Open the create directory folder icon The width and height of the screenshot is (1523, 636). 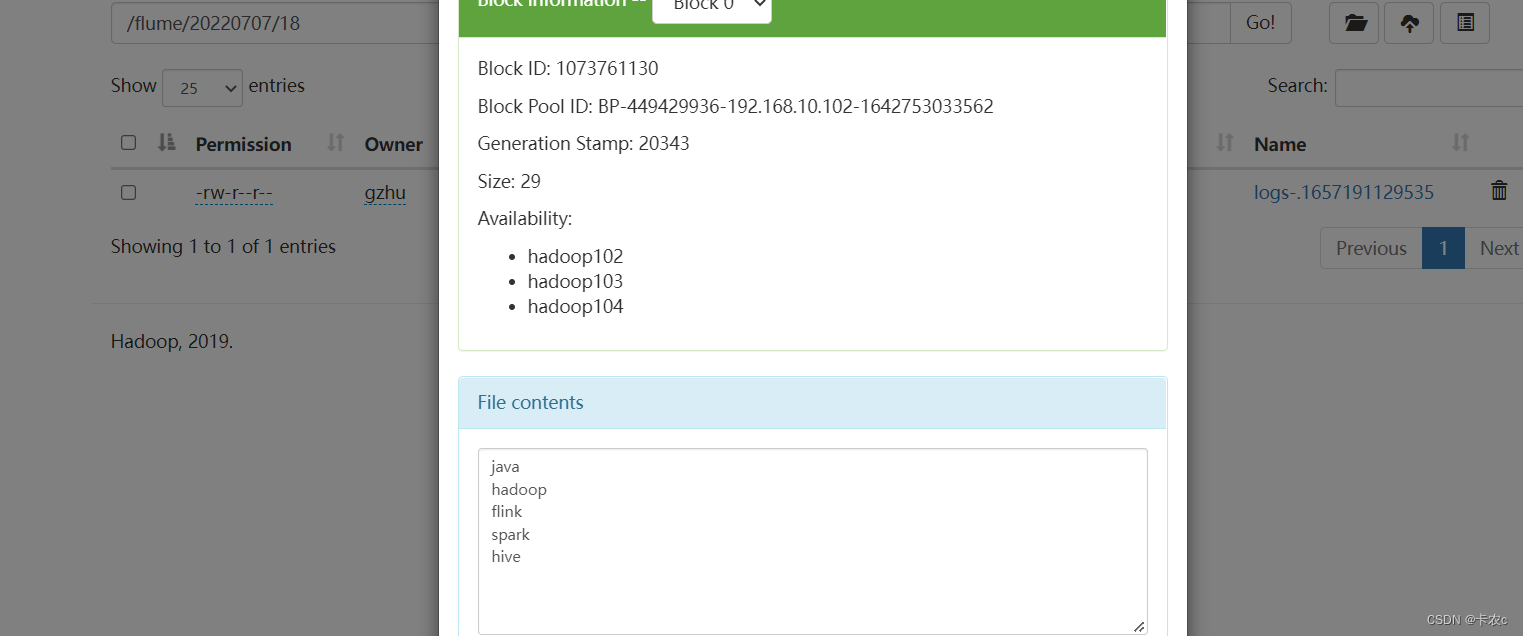click(x=1354, y=23)
